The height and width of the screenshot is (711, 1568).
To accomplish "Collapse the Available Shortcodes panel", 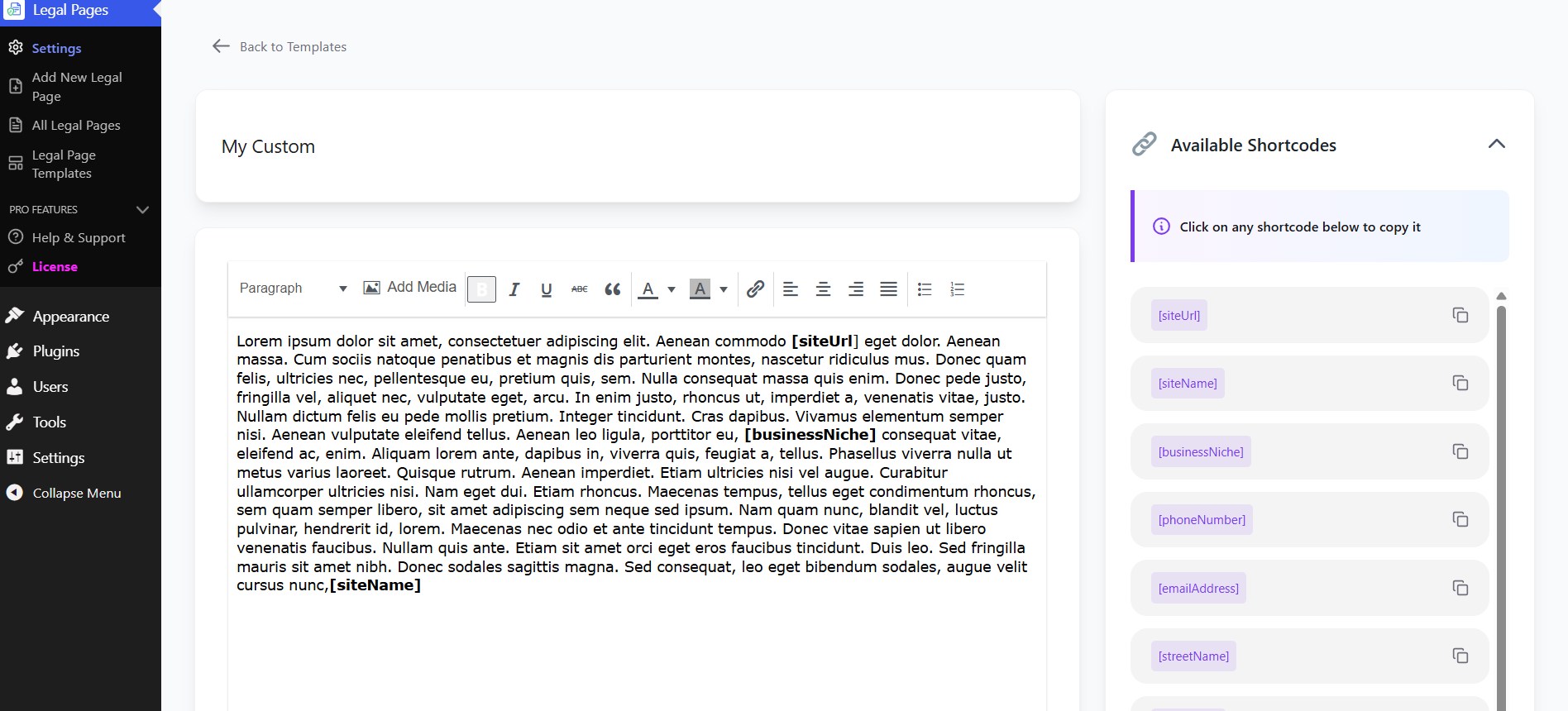I will pos(1496,144).
